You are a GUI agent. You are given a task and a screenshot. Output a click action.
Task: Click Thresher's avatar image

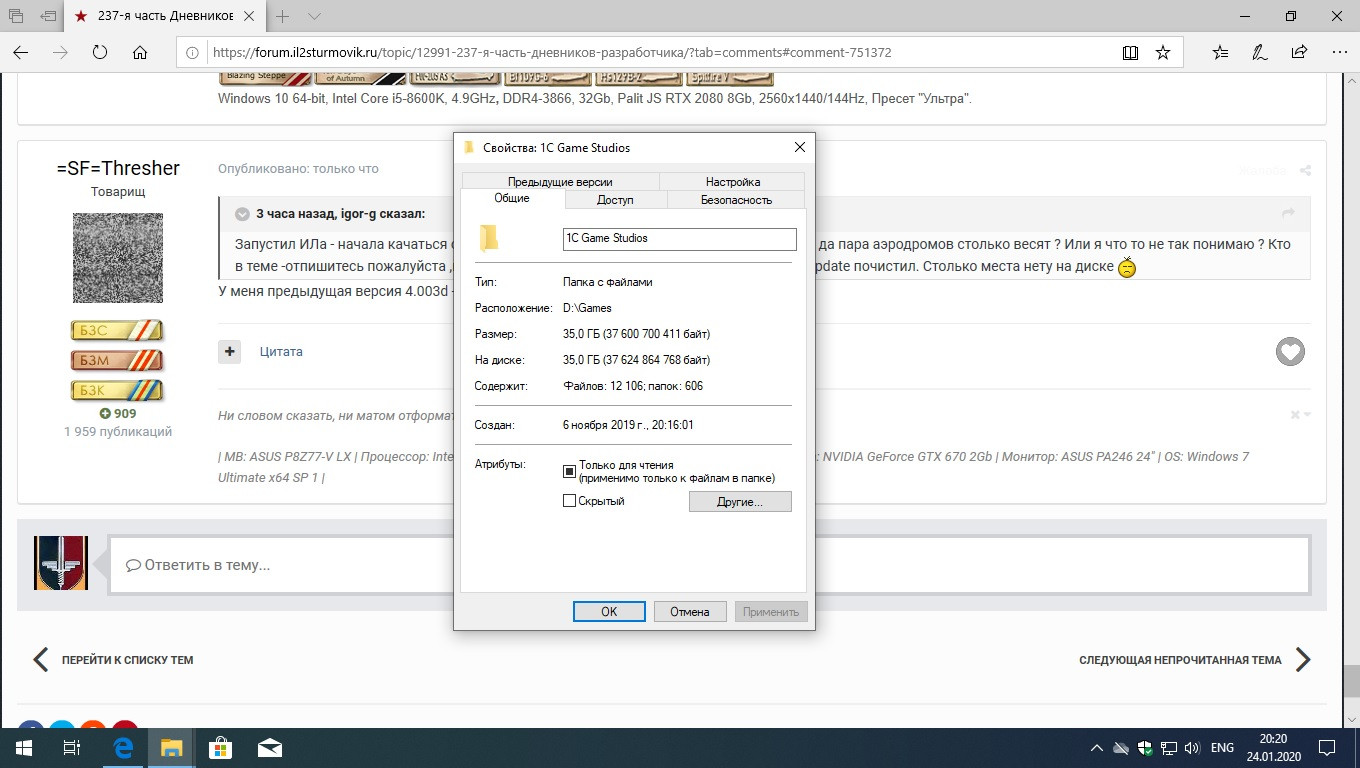pyautogui.click(x=118, y=258)
